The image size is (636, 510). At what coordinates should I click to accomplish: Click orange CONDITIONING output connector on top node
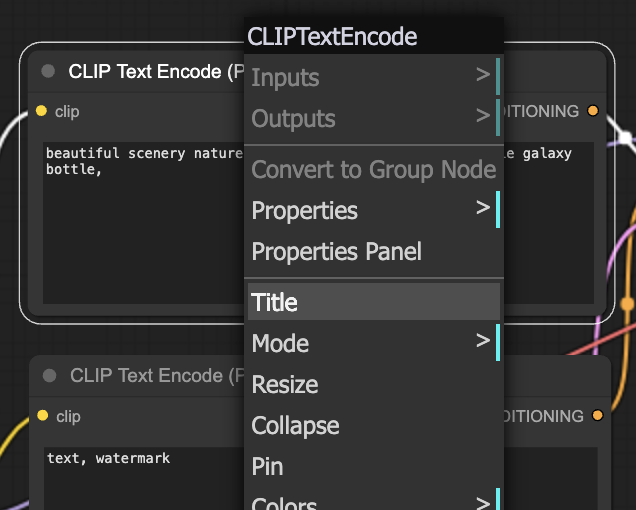point(593,110)
